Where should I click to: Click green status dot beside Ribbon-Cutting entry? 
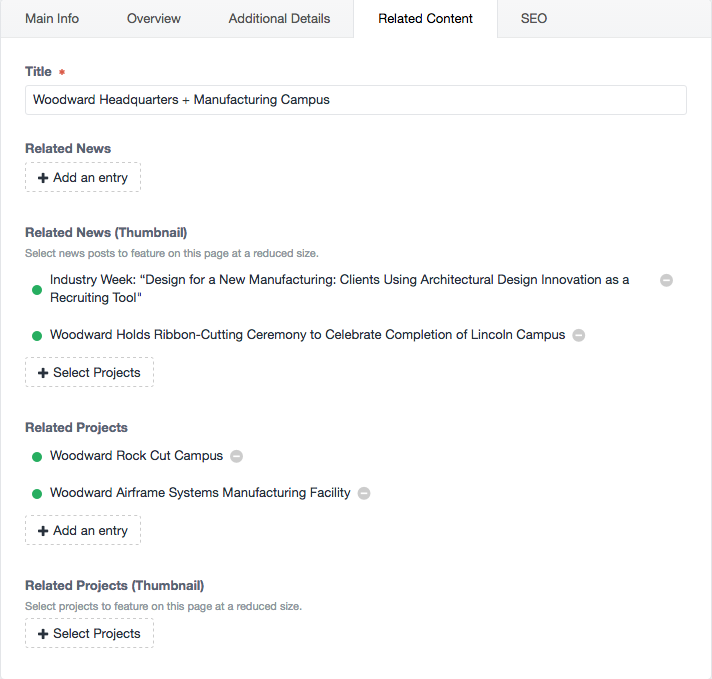point(37,336)
